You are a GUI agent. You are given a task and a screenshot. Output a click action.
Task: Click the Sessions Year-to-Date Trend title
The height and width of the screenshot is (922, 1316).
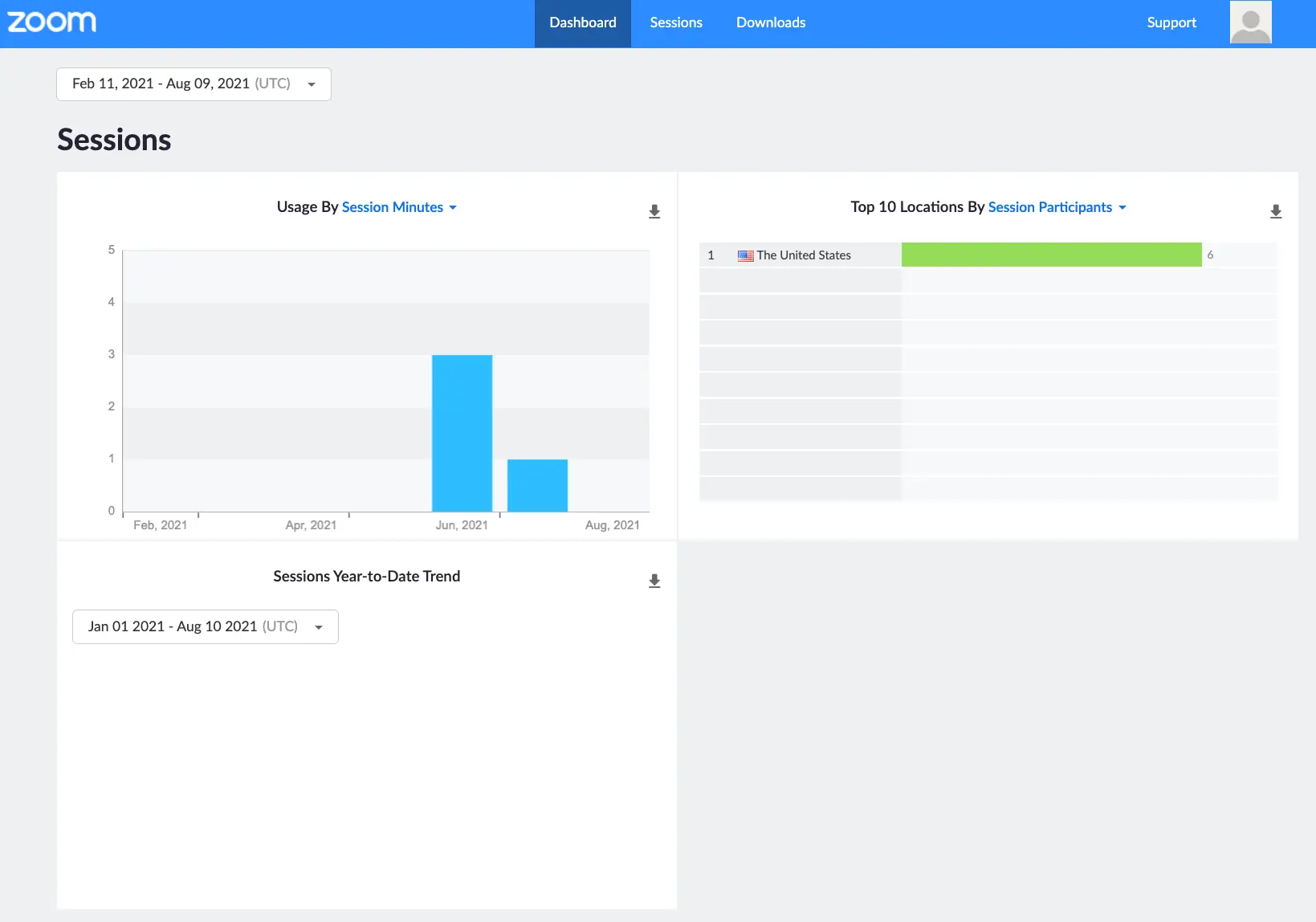[x=366, y=577]
